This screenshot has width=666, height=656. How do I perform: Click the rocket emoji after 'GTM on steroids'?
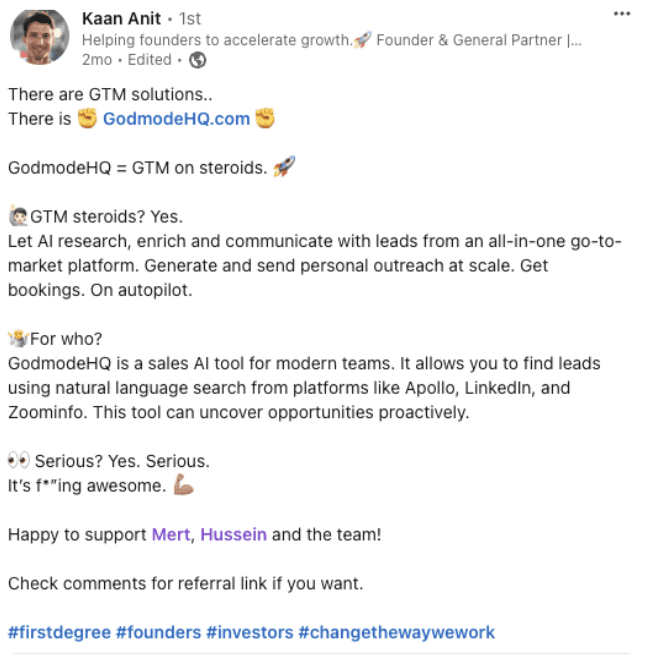click(x=285, y=167)
